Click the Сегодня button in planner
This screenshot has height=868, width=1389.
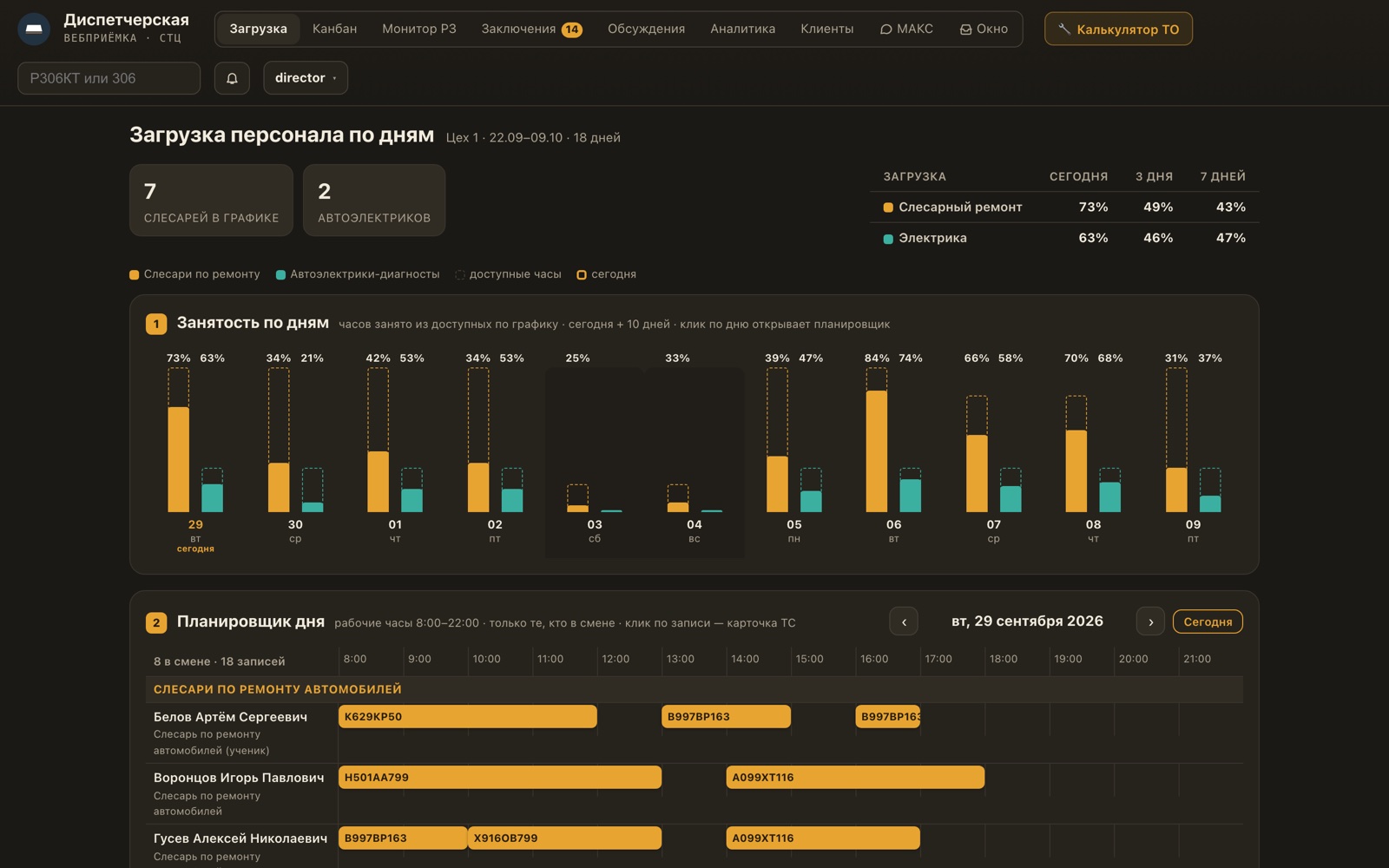[1208, 621]
